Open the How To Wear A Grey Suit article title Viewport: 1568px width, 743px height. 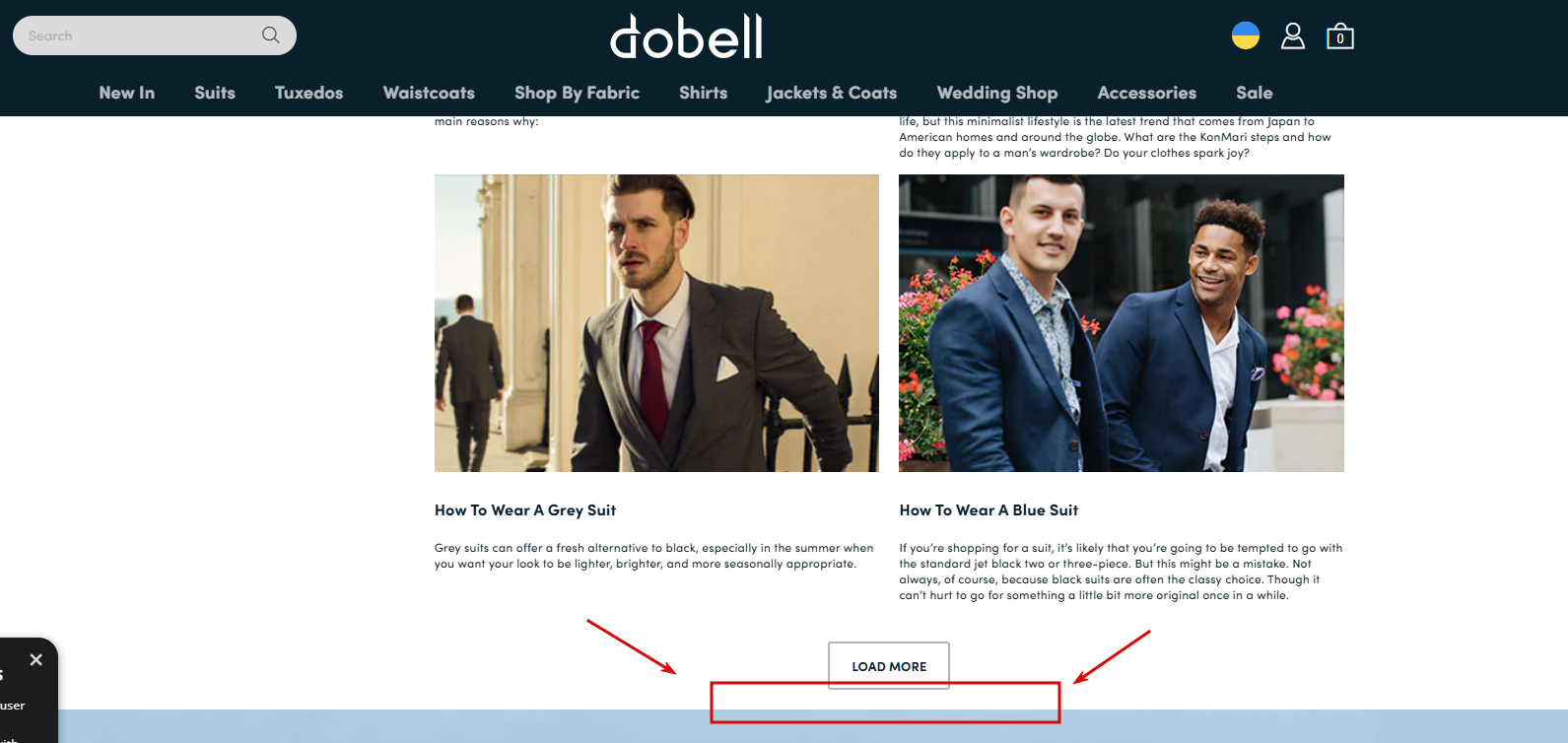click(x=525, y=510)
